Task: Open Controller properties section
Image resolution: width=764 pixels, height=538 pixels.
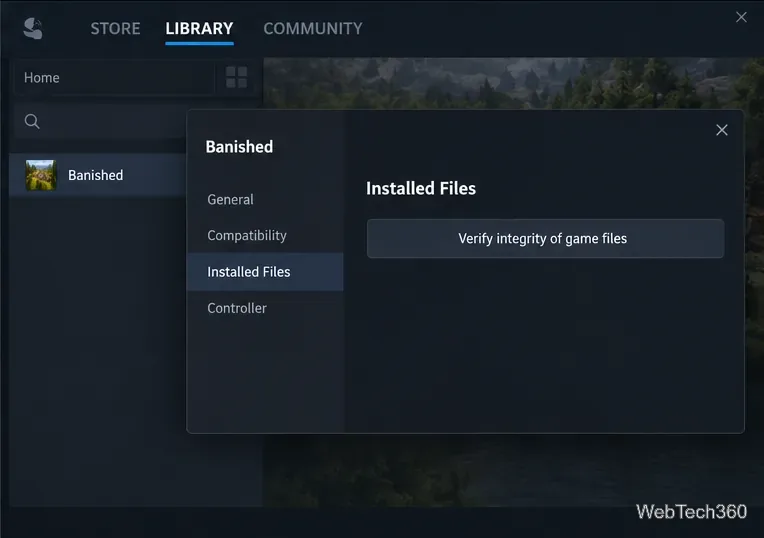Action: [265, 308]
